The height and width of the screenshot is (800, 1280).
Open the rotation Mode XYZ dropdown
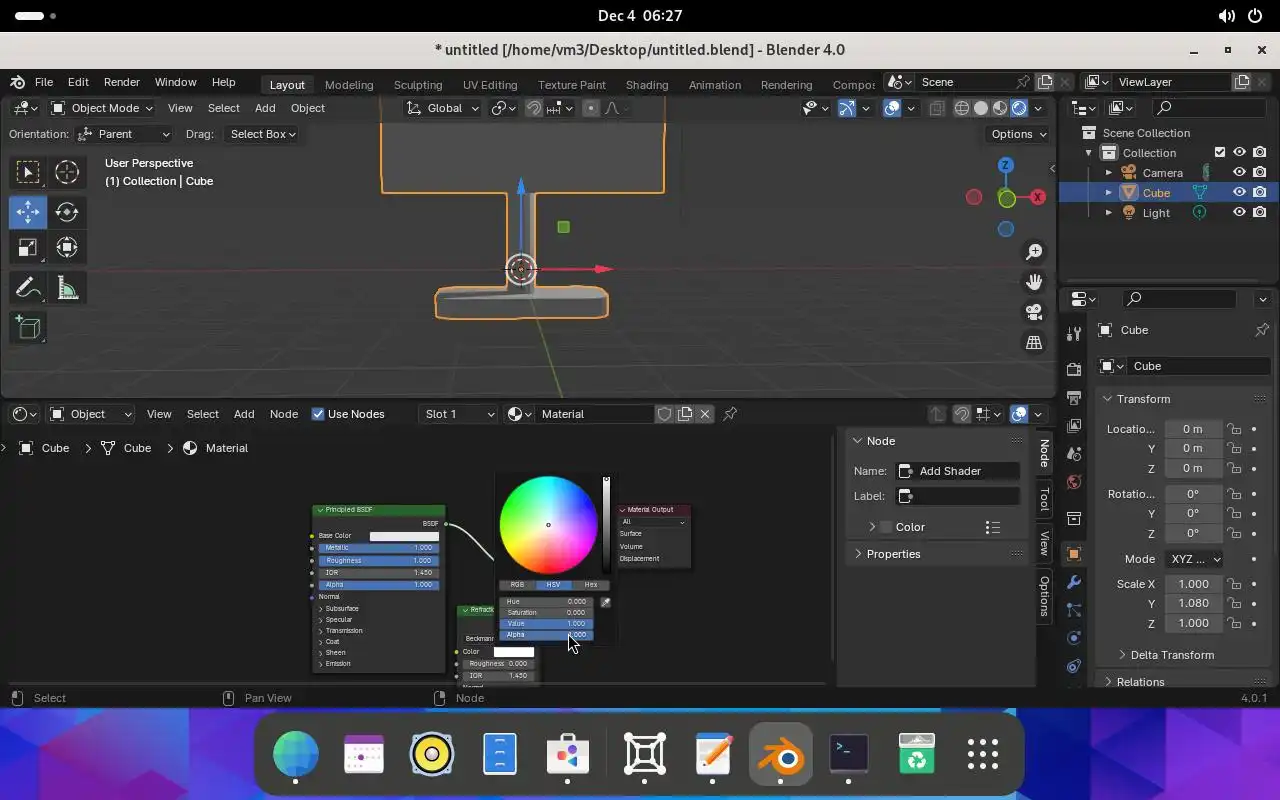pos(1194,559)
